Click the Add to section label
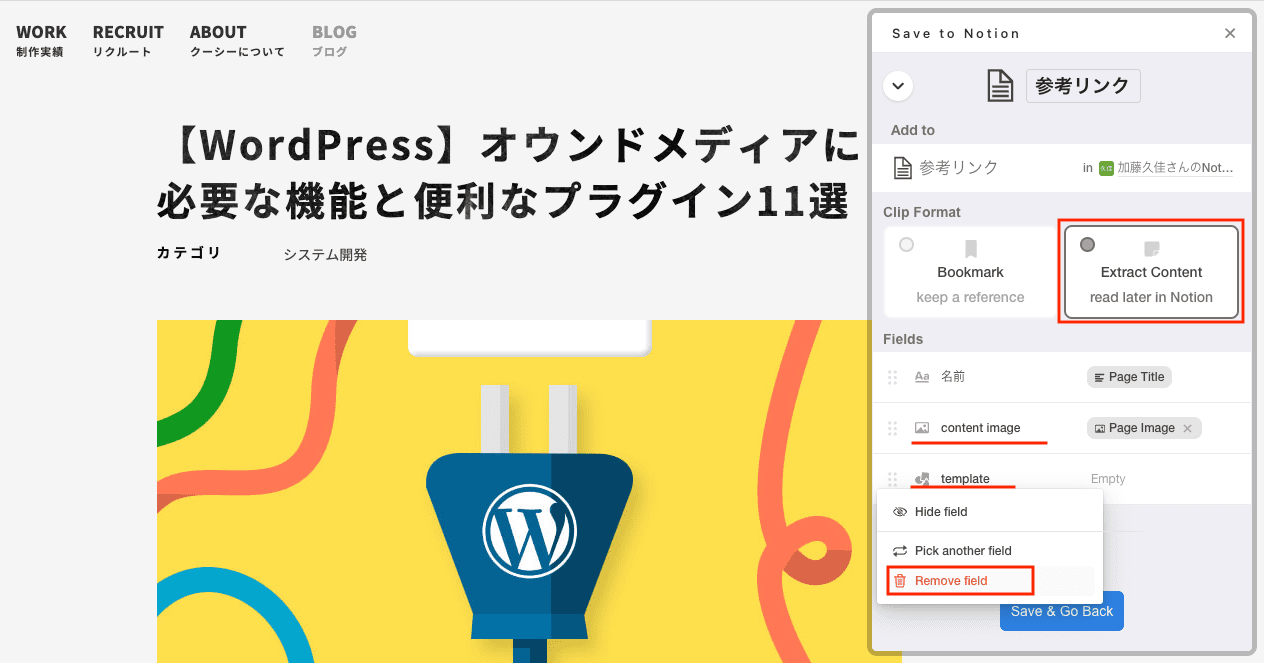 click(x=913, y=130)
